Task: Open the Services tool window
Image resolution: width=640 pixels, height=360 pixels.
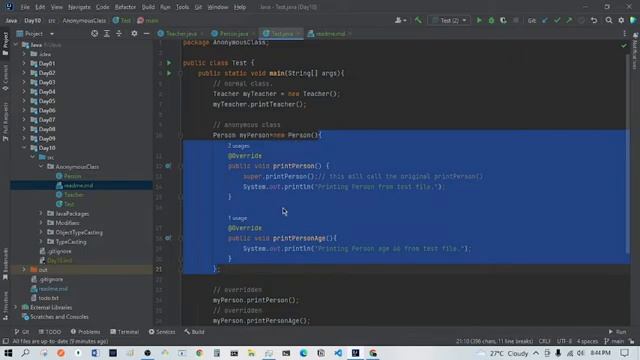Action: pyautogui.click(x=162, y=332)
